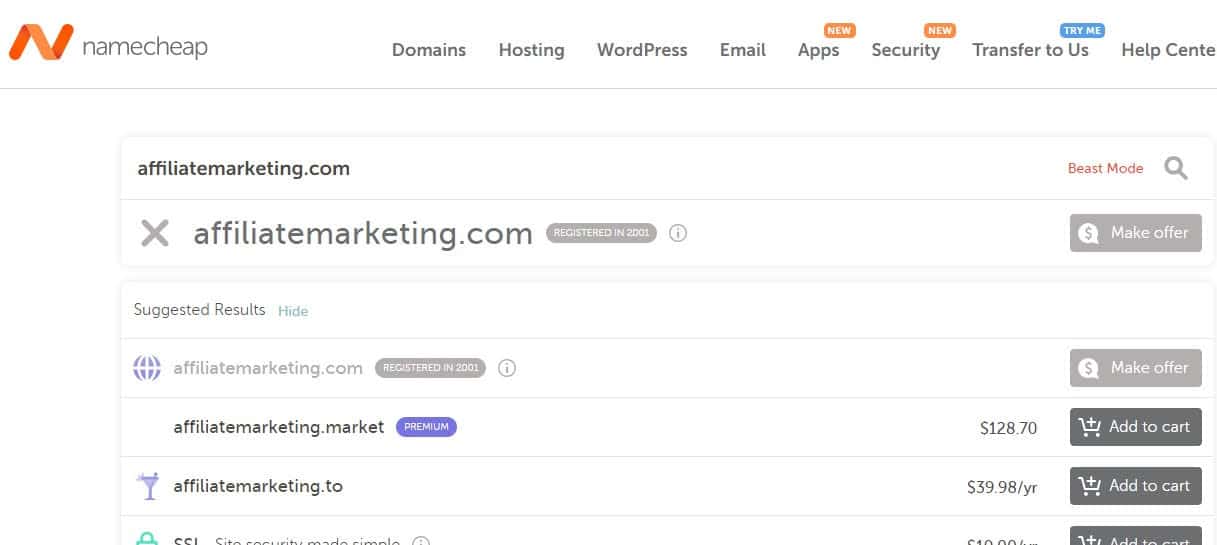Click the $39.98/yr price
Viewport: 1217px width, 545px height.
tap(1002, 487)
